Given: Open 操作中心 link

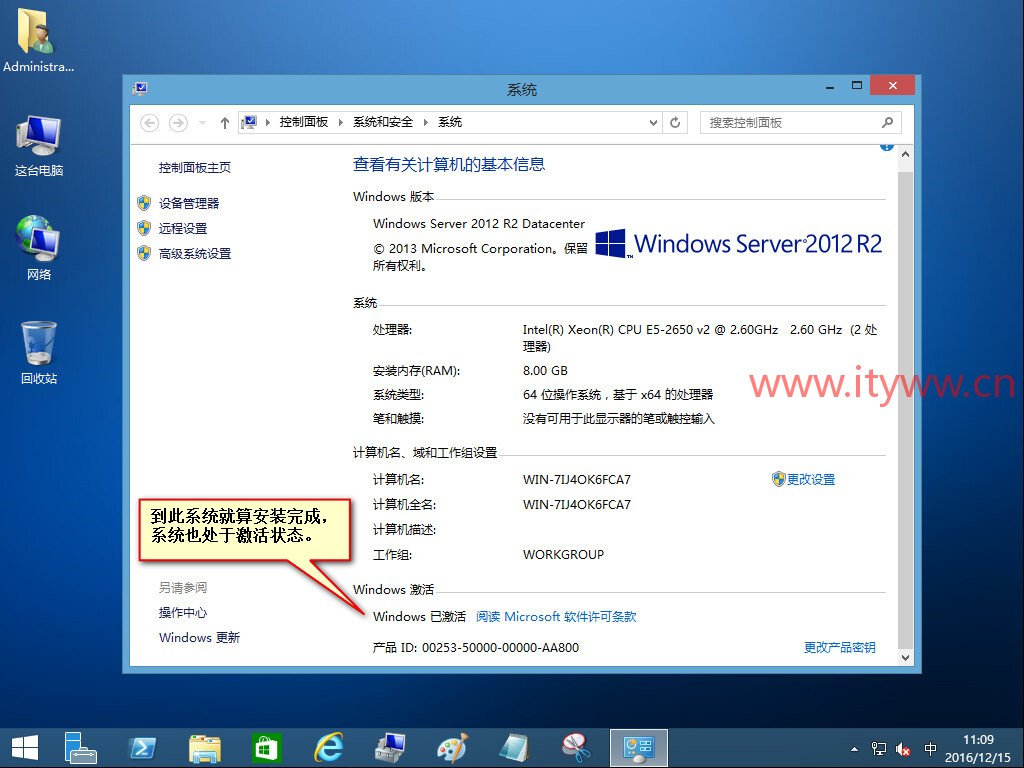Looking at the screenshot, I should pyautogui.click(x=183, y=613).
